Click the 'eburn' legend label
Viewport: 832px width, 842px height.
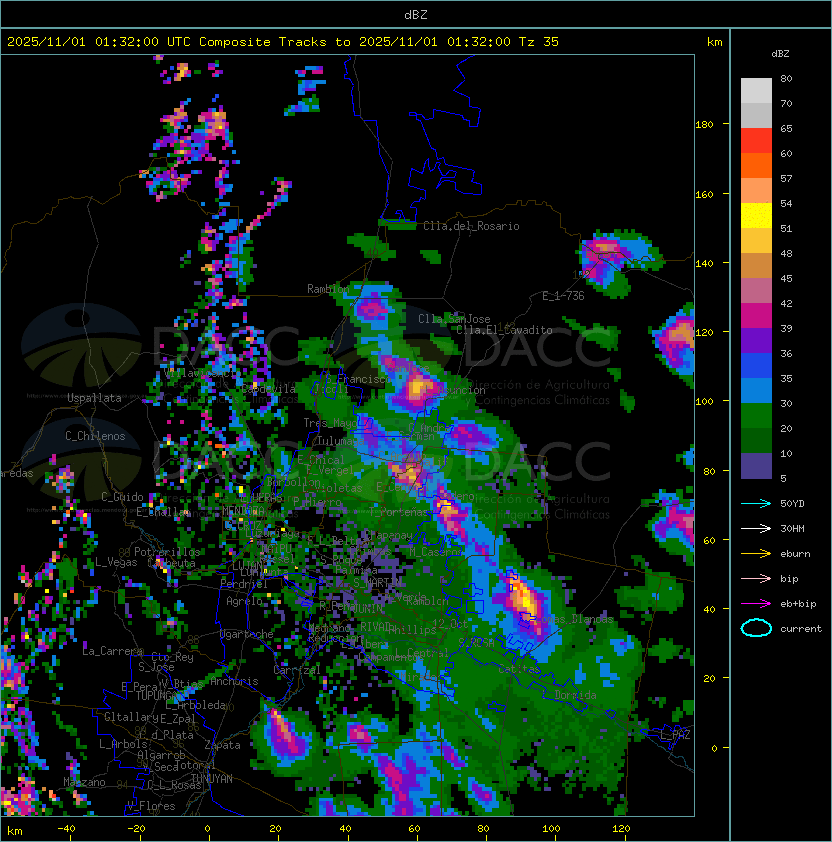[x=795, y=554]
